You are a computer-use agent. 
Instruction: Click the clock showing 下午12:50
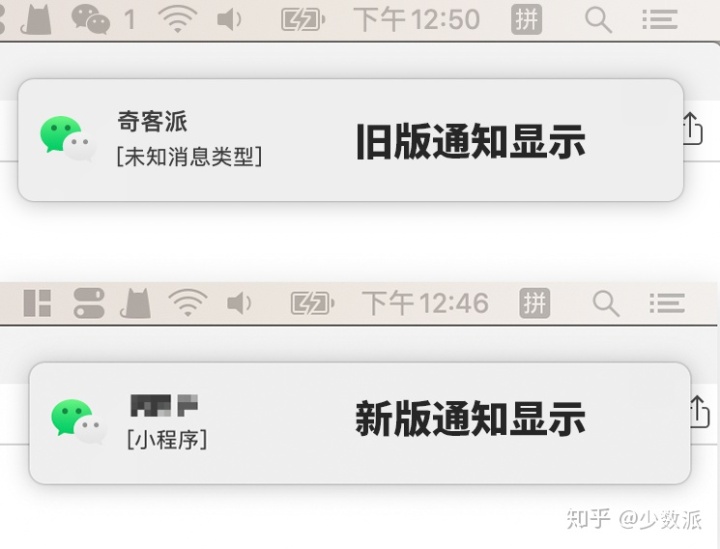pyautogui.click(x=417, y=20)
